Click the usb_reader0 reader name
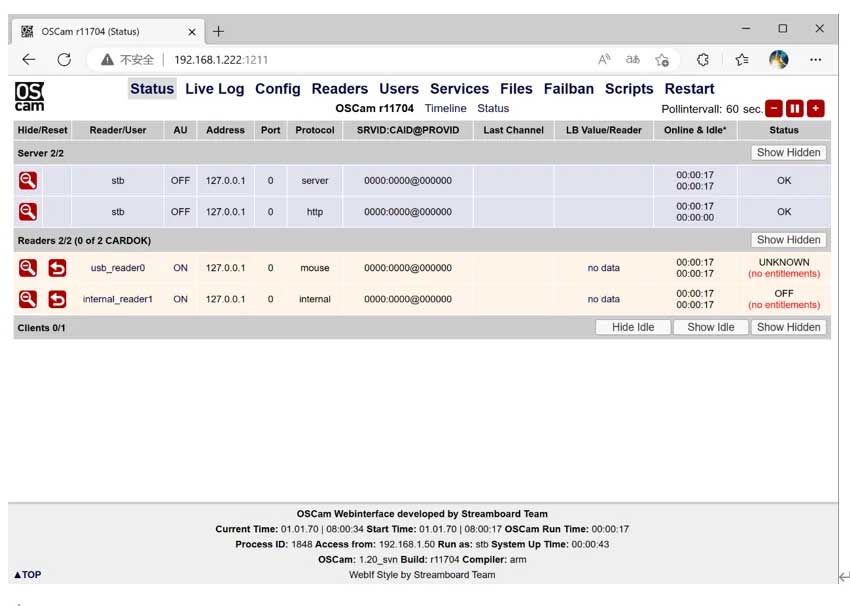This screenshot has height=606, width=850. click(x=118, y=268)
